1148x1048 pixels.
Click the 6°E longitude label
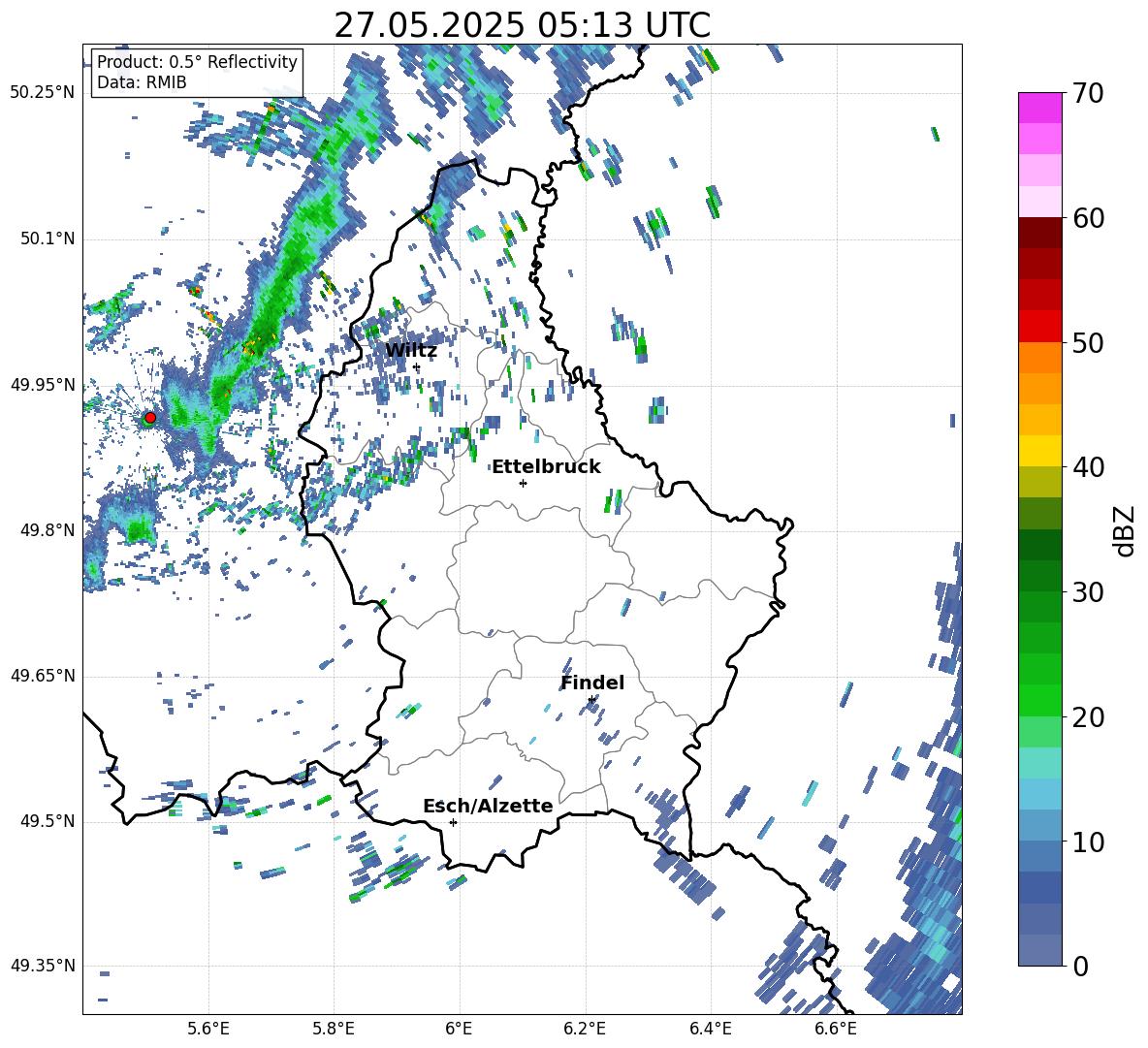459,1029
